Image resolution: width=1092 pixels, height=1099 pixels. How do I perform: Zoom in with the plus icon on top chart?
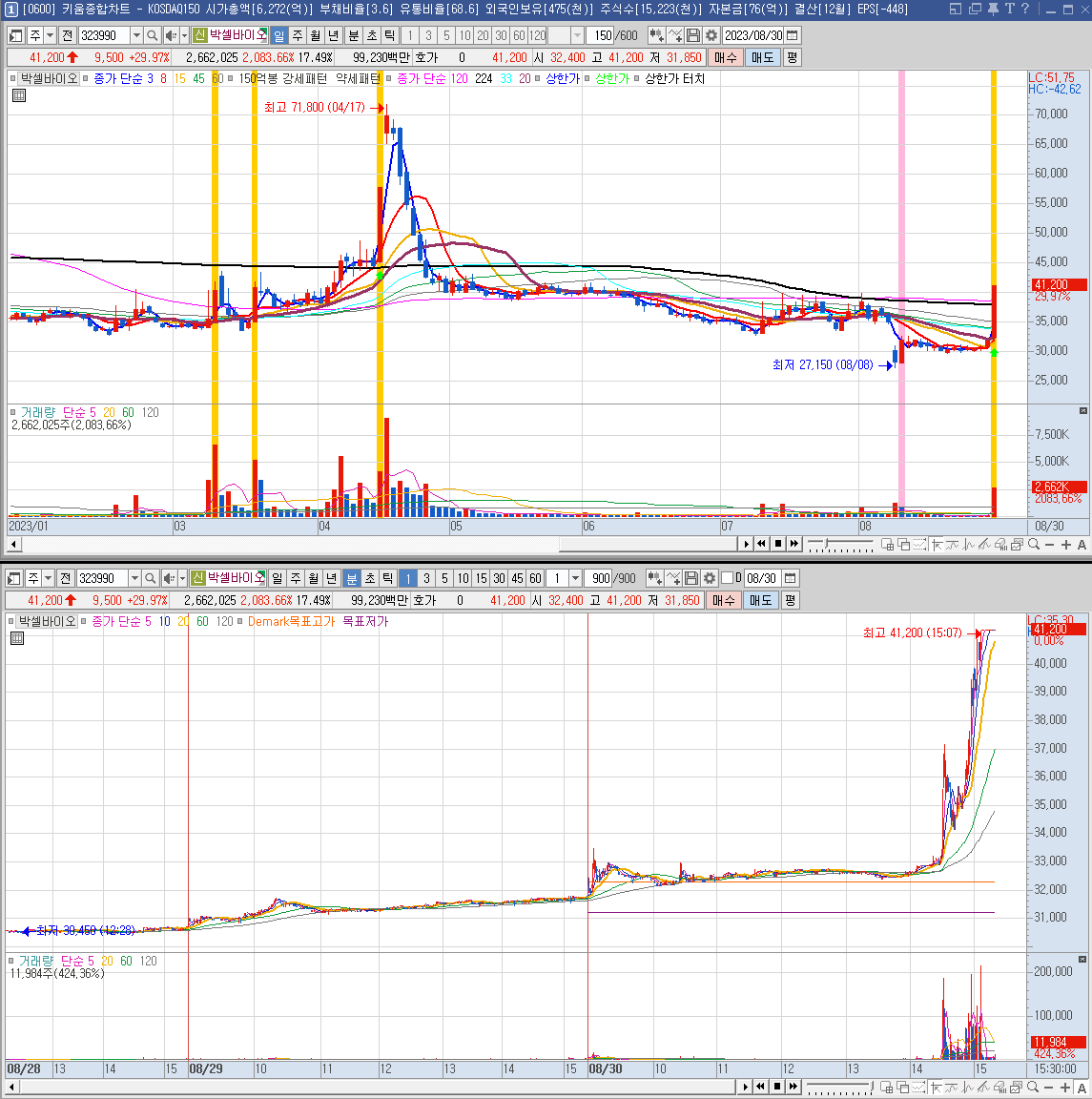point(1066,545)
